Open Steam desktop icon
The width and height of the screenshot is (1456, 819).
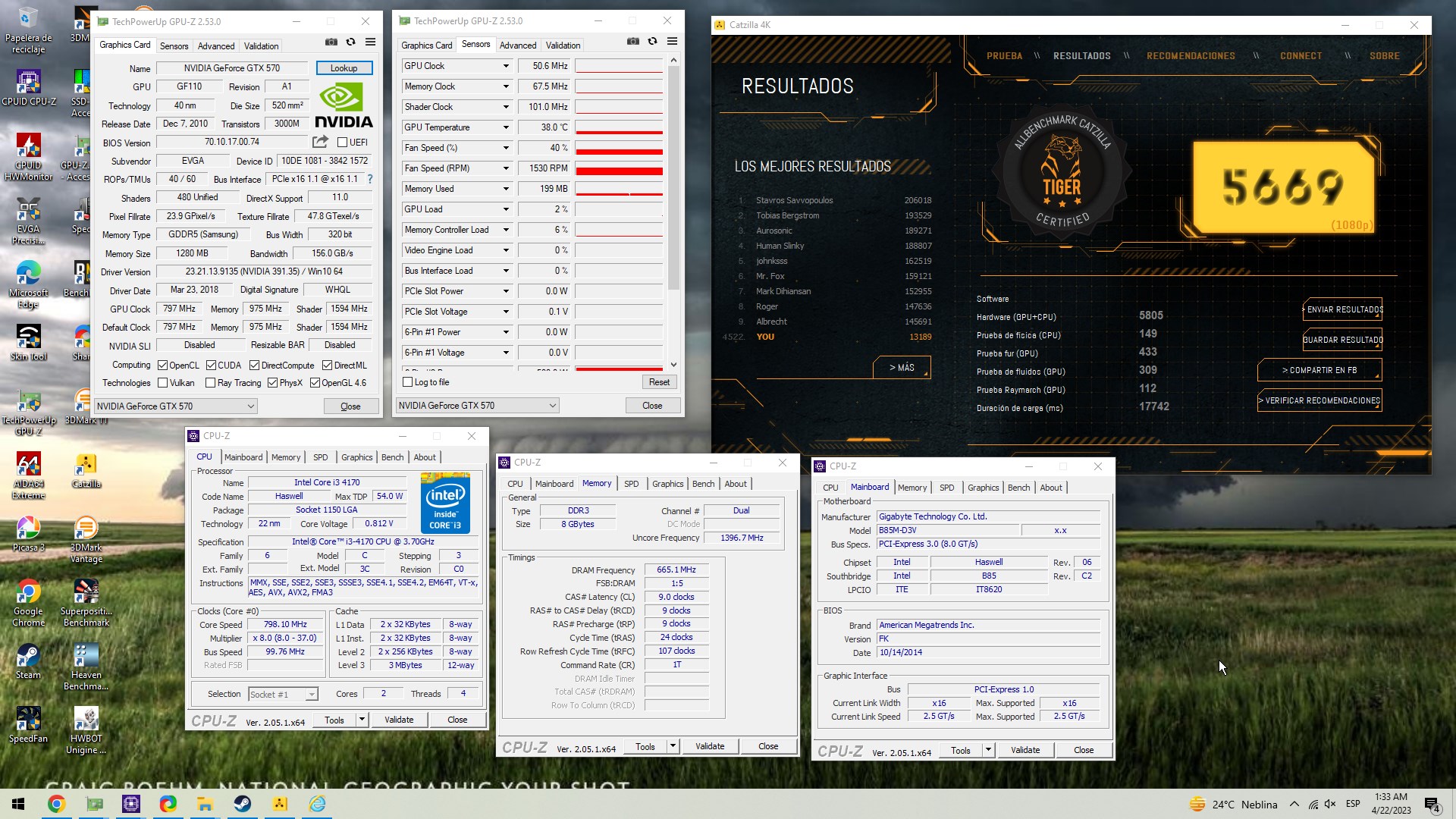[x=29, y=661]
